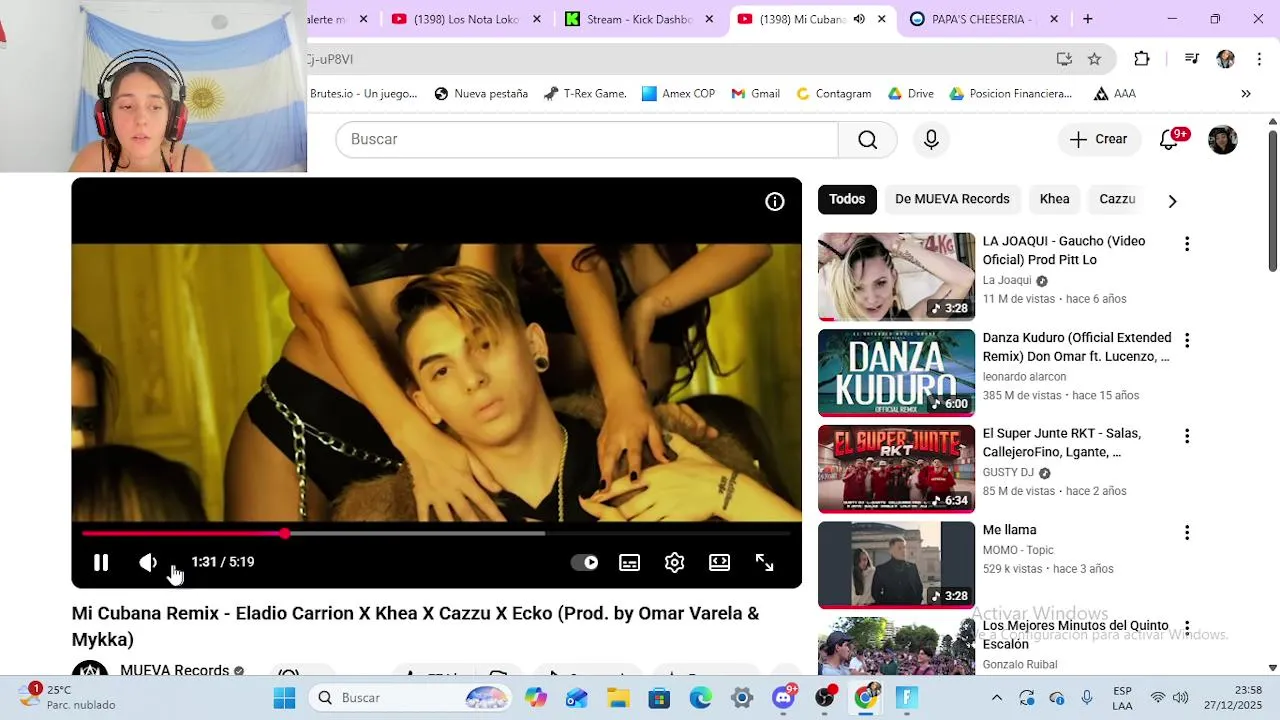The image size is (1280, 720).
Task: Click the install app icon in address bar
Action: (1064, 59)
